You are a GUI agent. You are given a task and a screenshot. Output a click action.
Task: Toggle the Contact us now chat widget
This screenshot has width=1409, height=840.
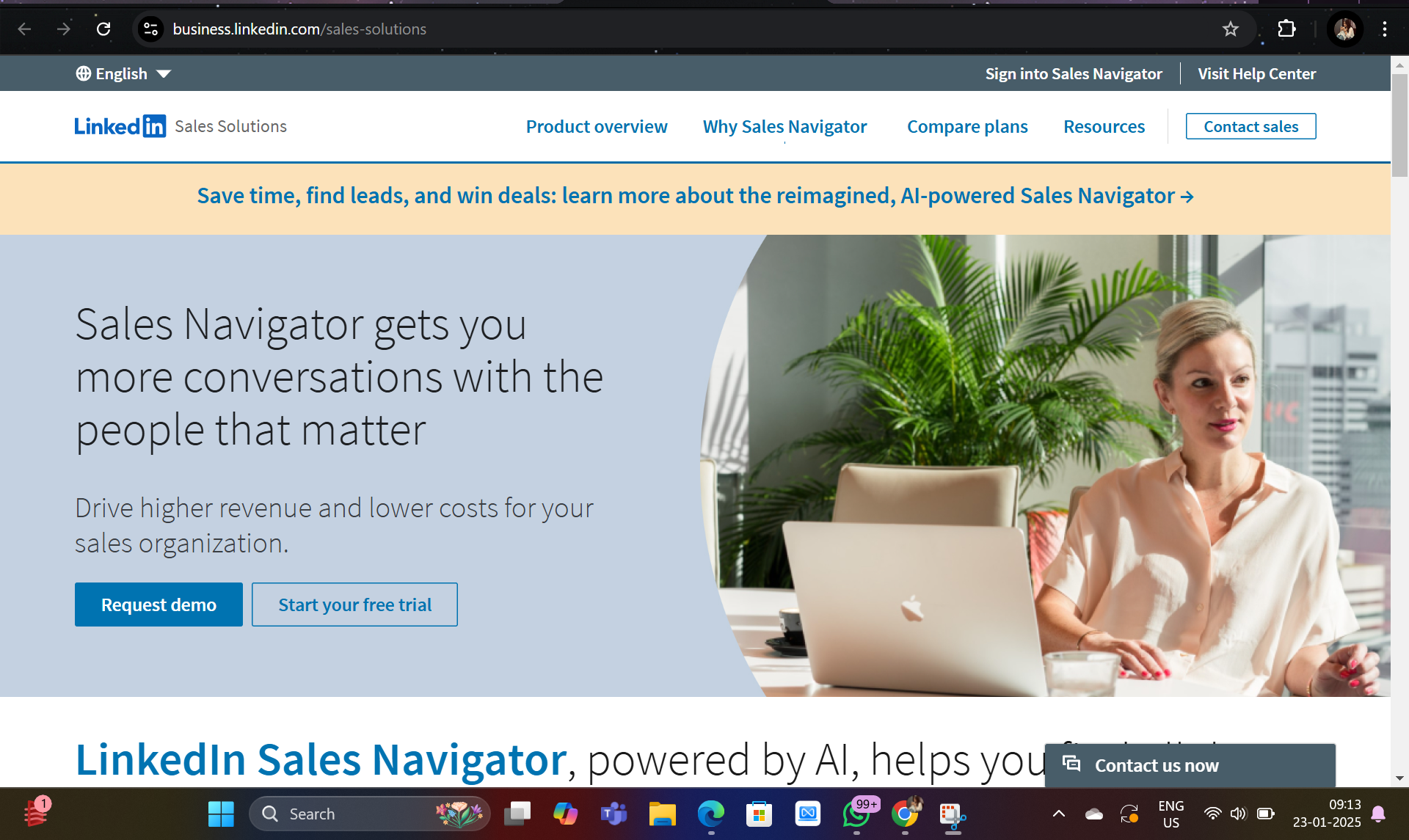point(1190,765)
